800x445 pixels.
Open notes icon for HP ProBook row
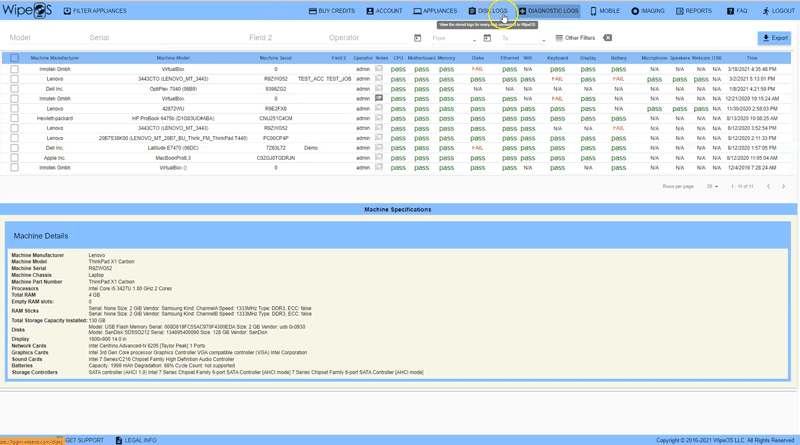[x=379, y=118]
